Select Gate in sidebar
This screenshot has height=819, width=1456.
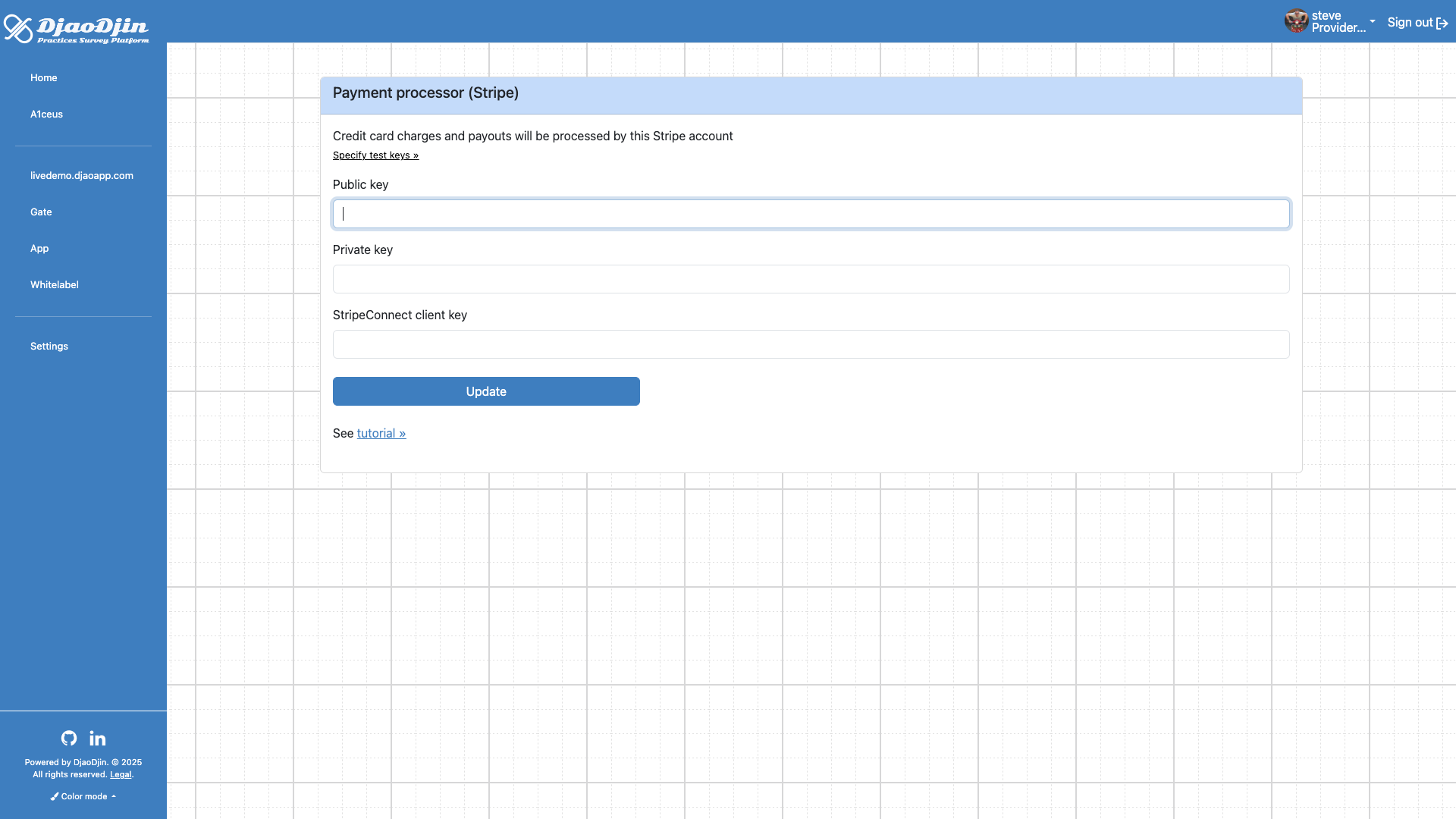41,212
